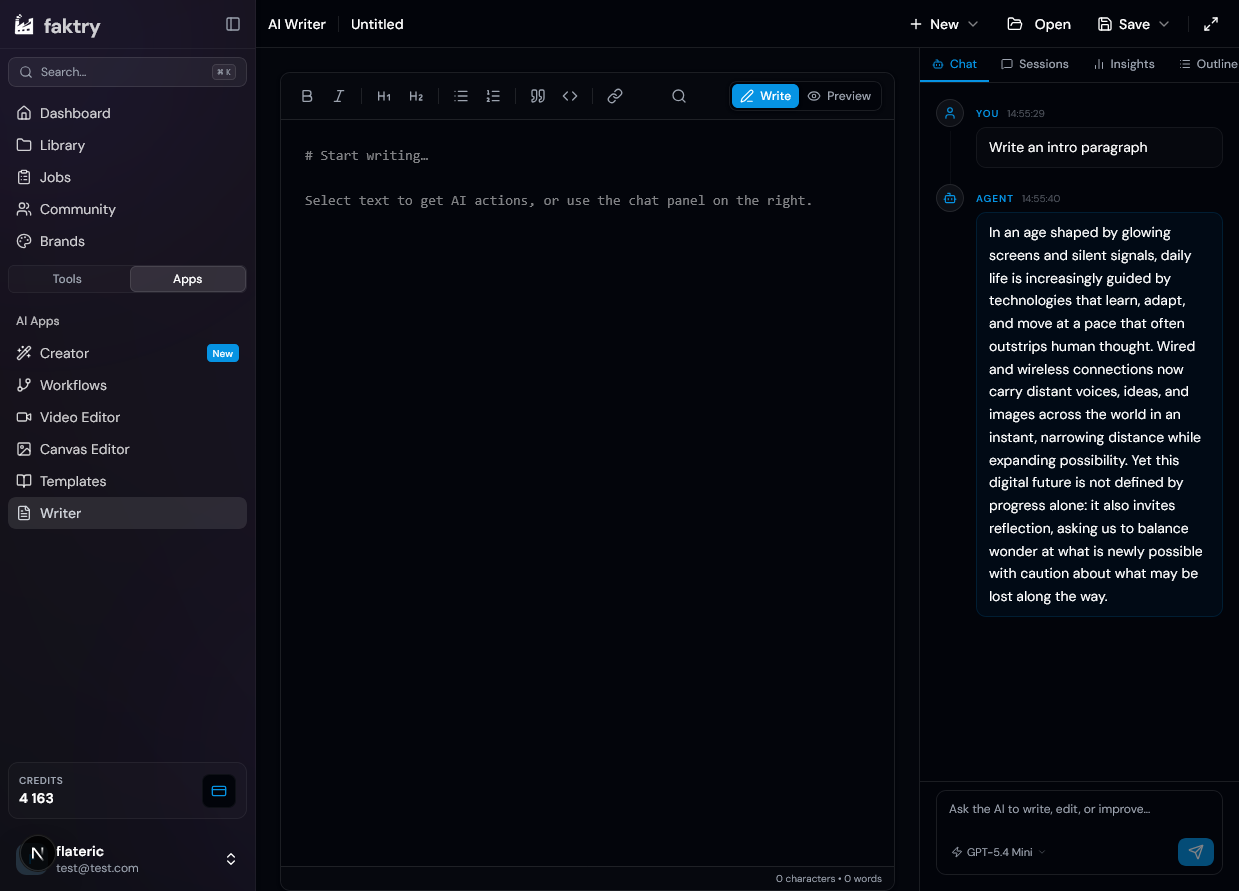Open Templates in sidebar

[127, 481]
